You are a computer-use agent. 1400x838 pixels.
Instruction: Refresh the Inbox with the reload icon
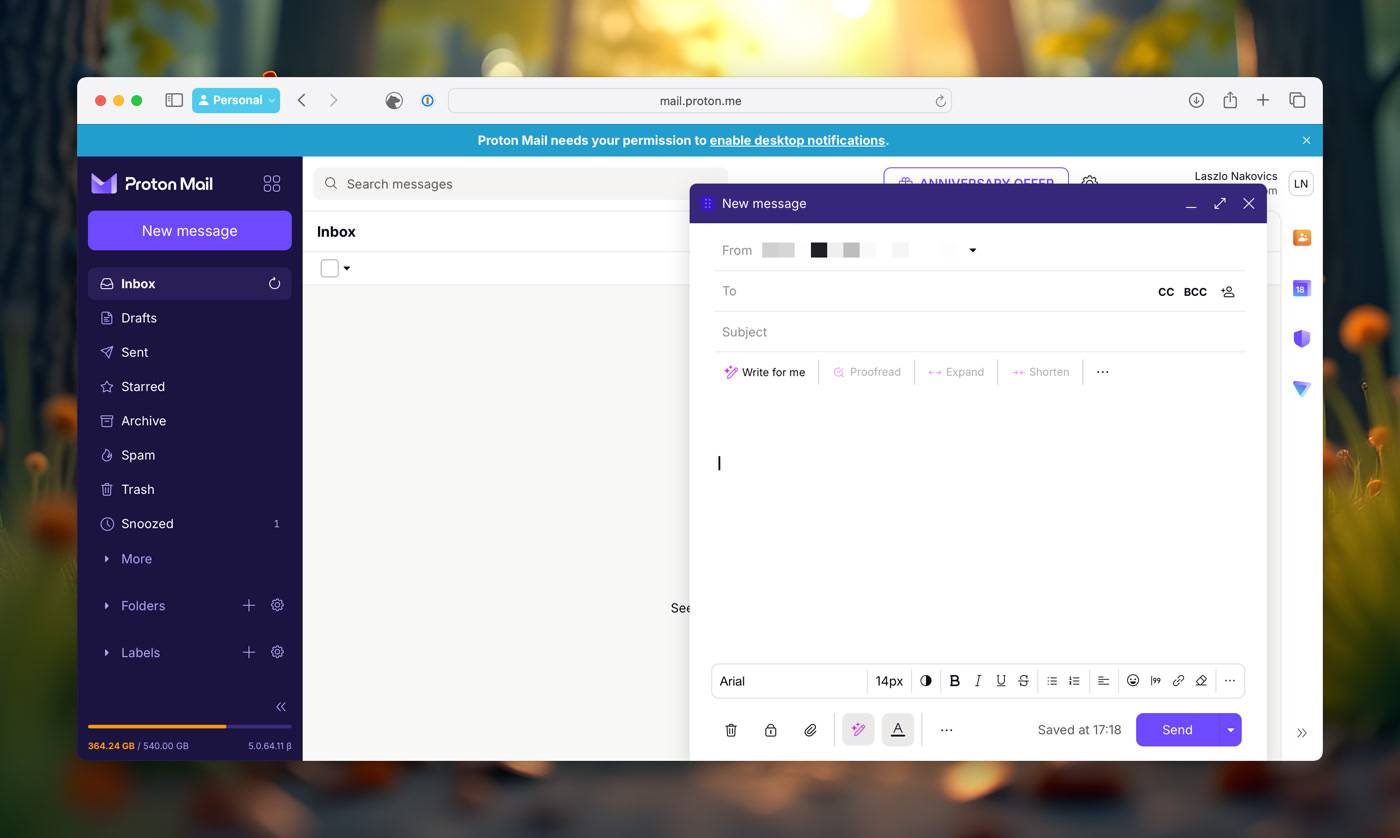click(x=274, y=284)
